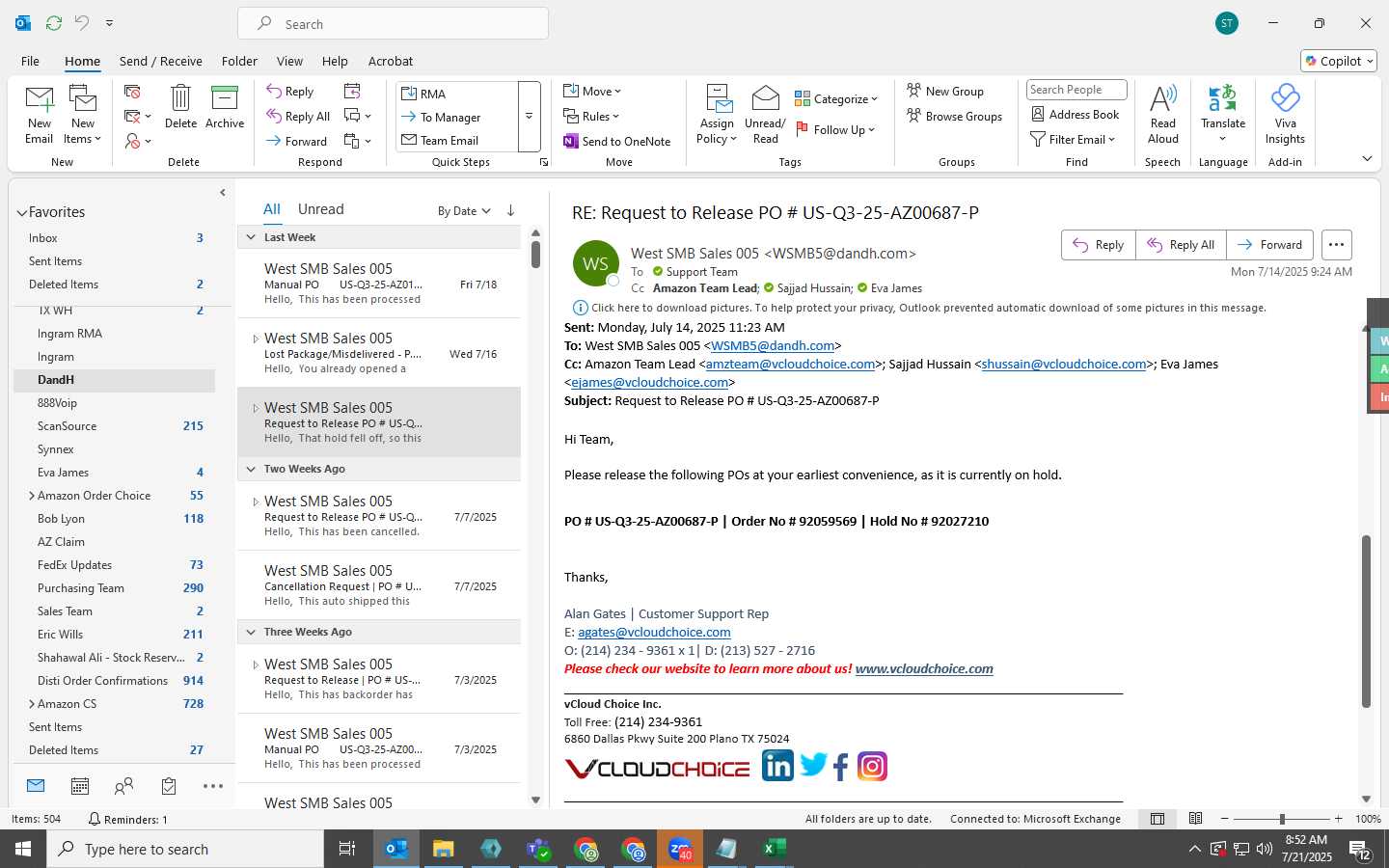The width and height of the screenshot is (1389, 868).
Task: Run the Team Email quick step
Action: [457, 140]
